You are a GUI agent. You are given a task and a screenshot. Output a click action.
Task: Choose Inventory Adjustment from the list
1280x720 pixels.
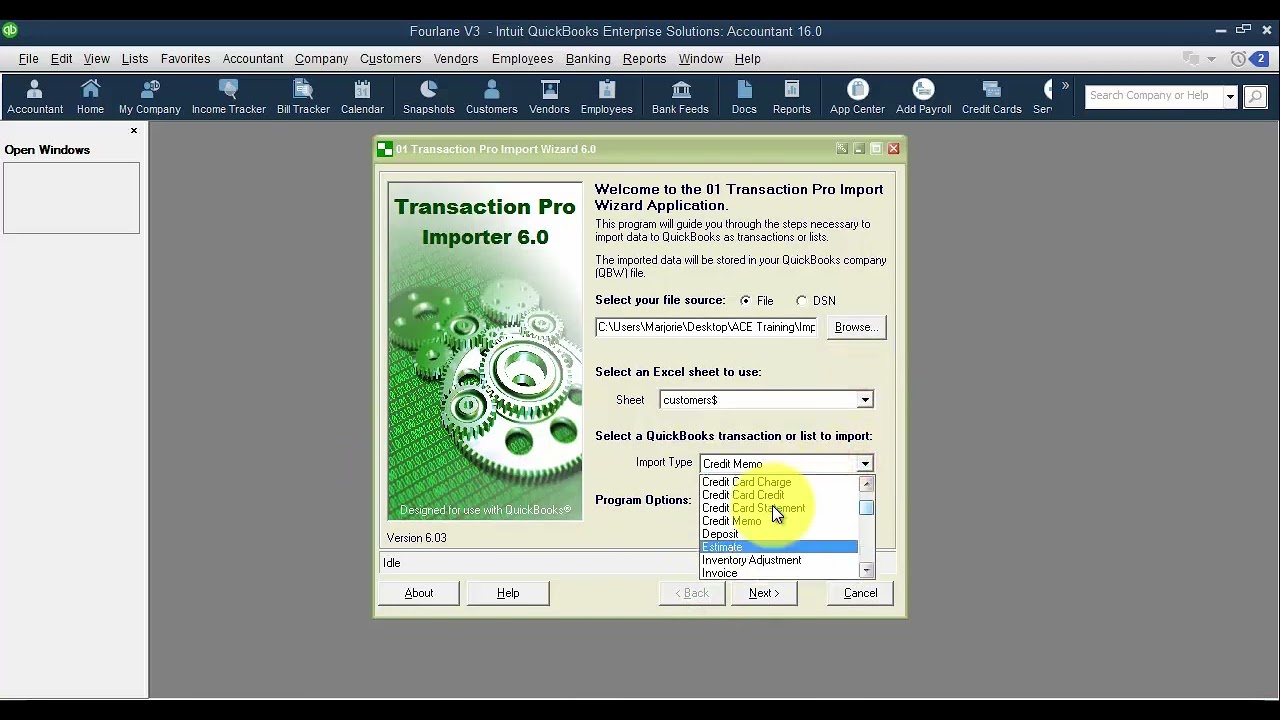(x=751, y=560)
